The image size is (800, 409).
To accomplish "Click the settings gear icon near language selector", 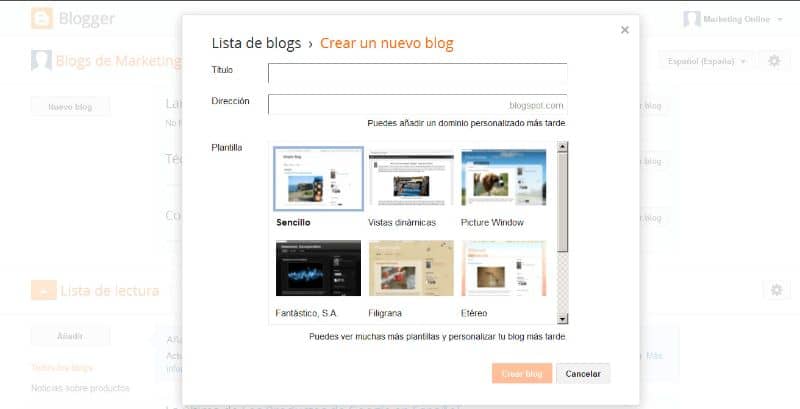I will 774,61.
